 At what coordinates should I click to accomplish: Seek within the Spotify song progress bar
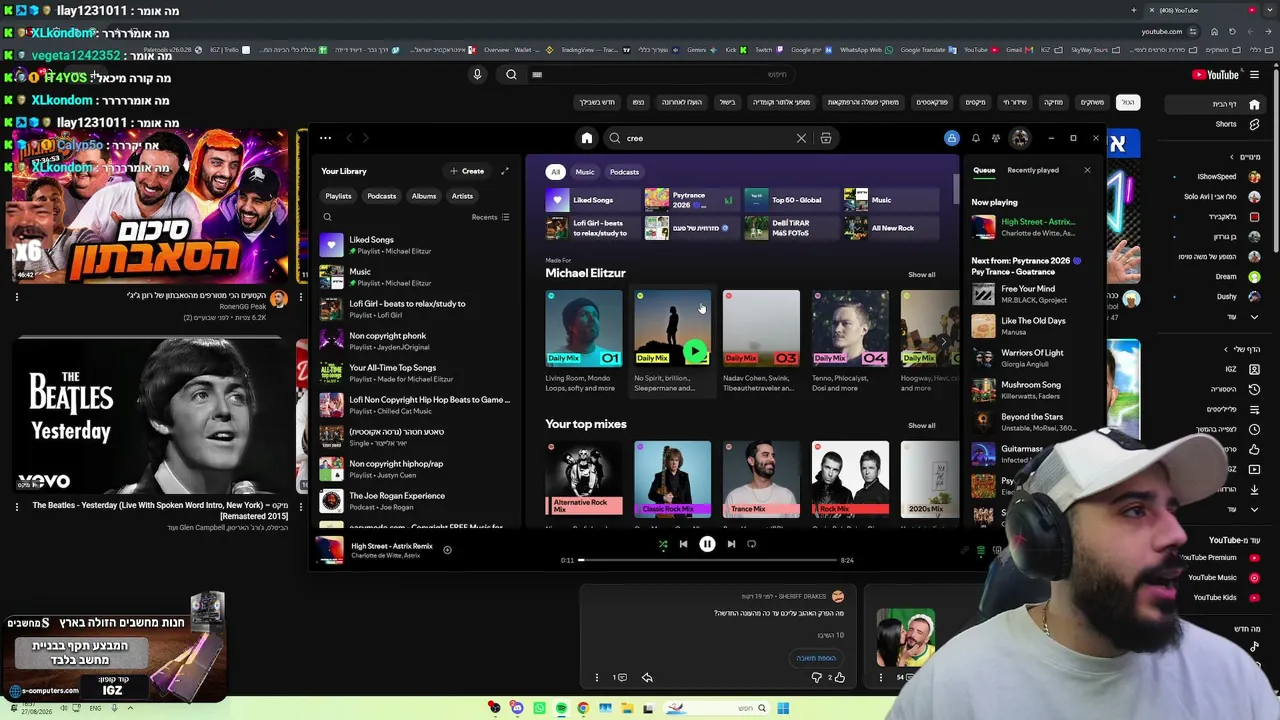tap(707, 560)
